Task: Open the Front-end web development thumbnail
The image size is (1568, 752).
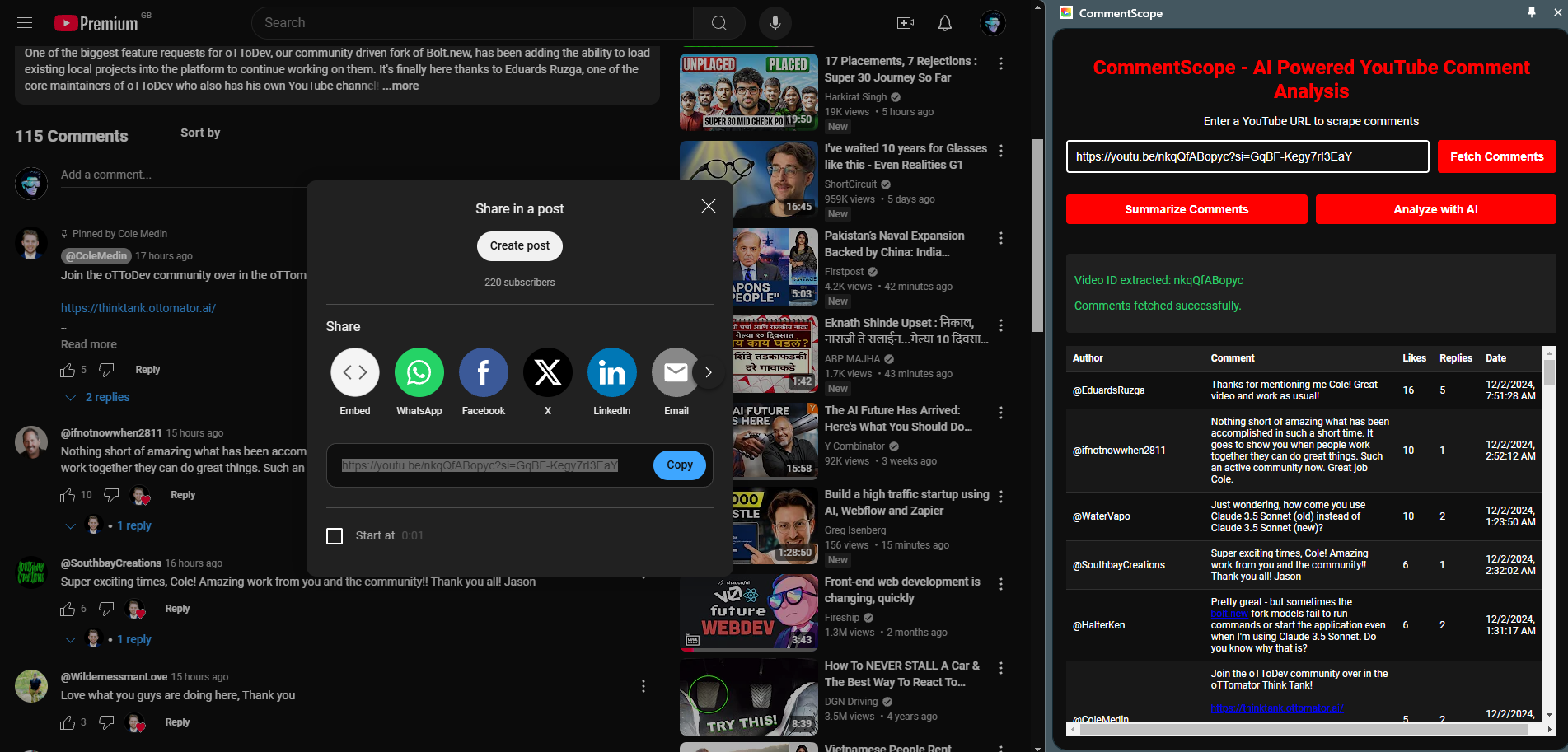Action: click(749, 613)
